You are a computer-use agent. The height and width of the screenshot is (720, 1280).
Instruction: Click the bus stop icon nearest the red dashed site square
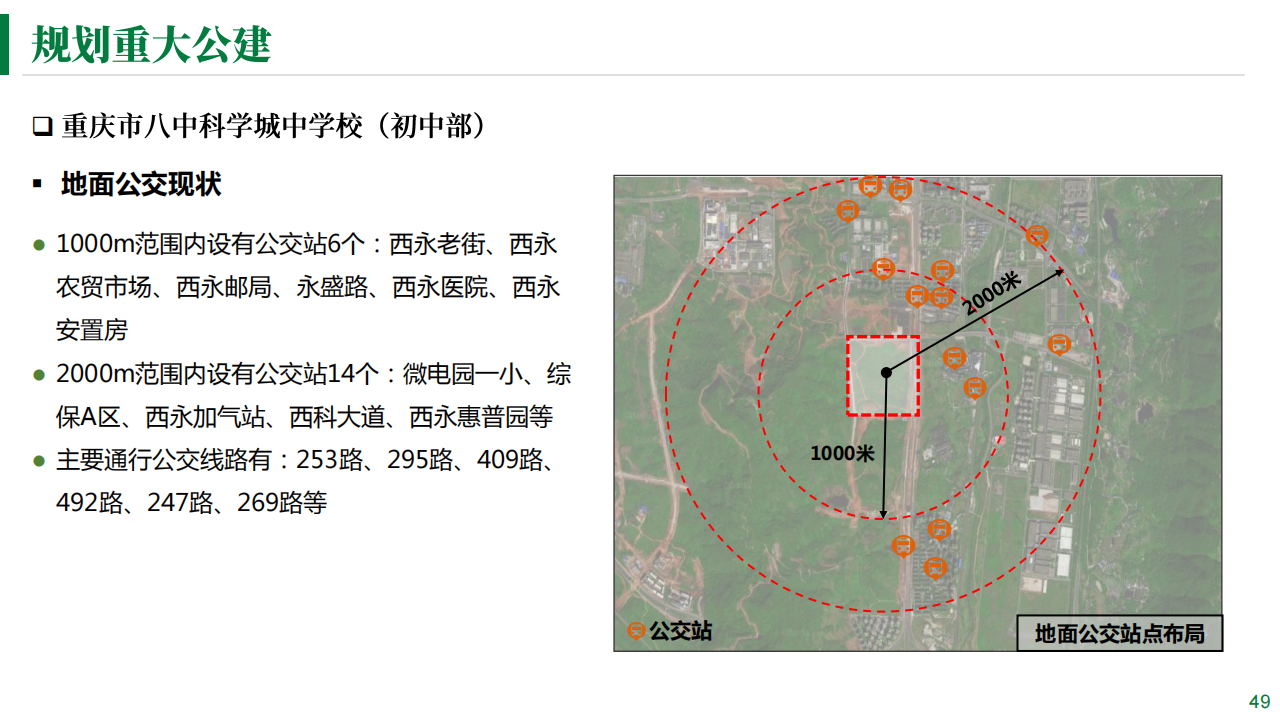point(954,358)
